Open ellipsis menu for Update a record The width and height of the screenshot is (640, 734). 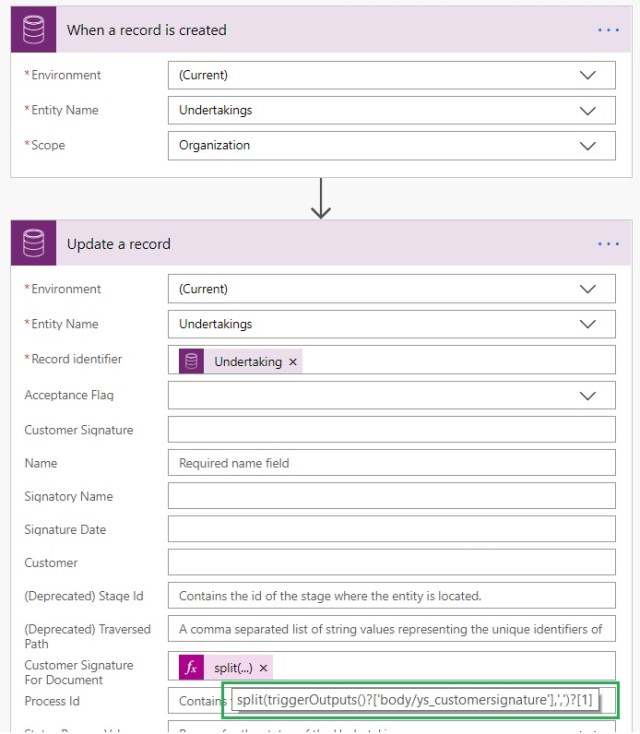tap(608, 244)
